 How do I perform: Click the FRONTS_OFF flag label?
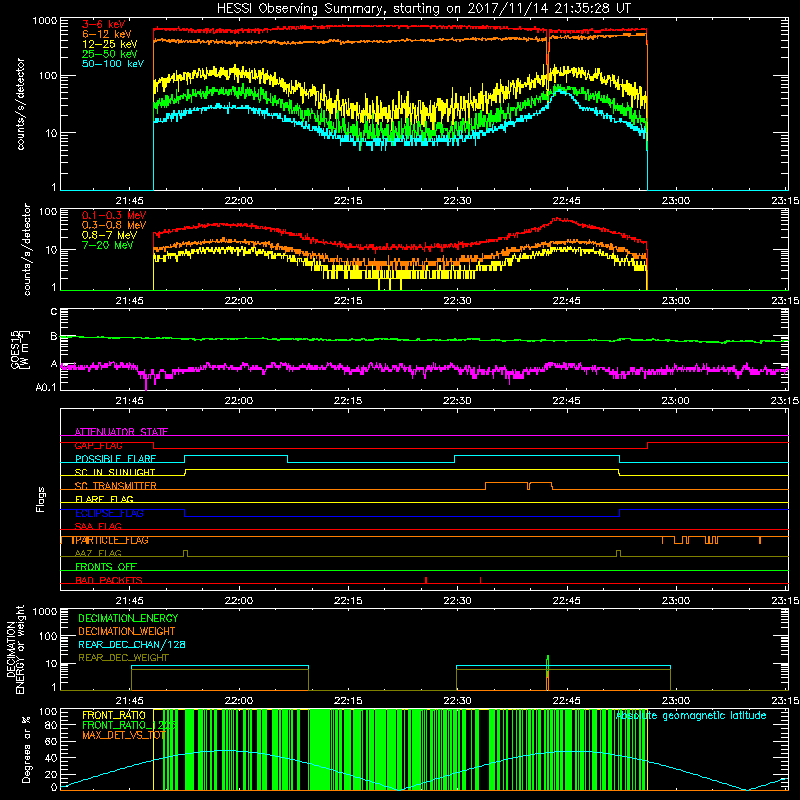click(x=106, y=567)
